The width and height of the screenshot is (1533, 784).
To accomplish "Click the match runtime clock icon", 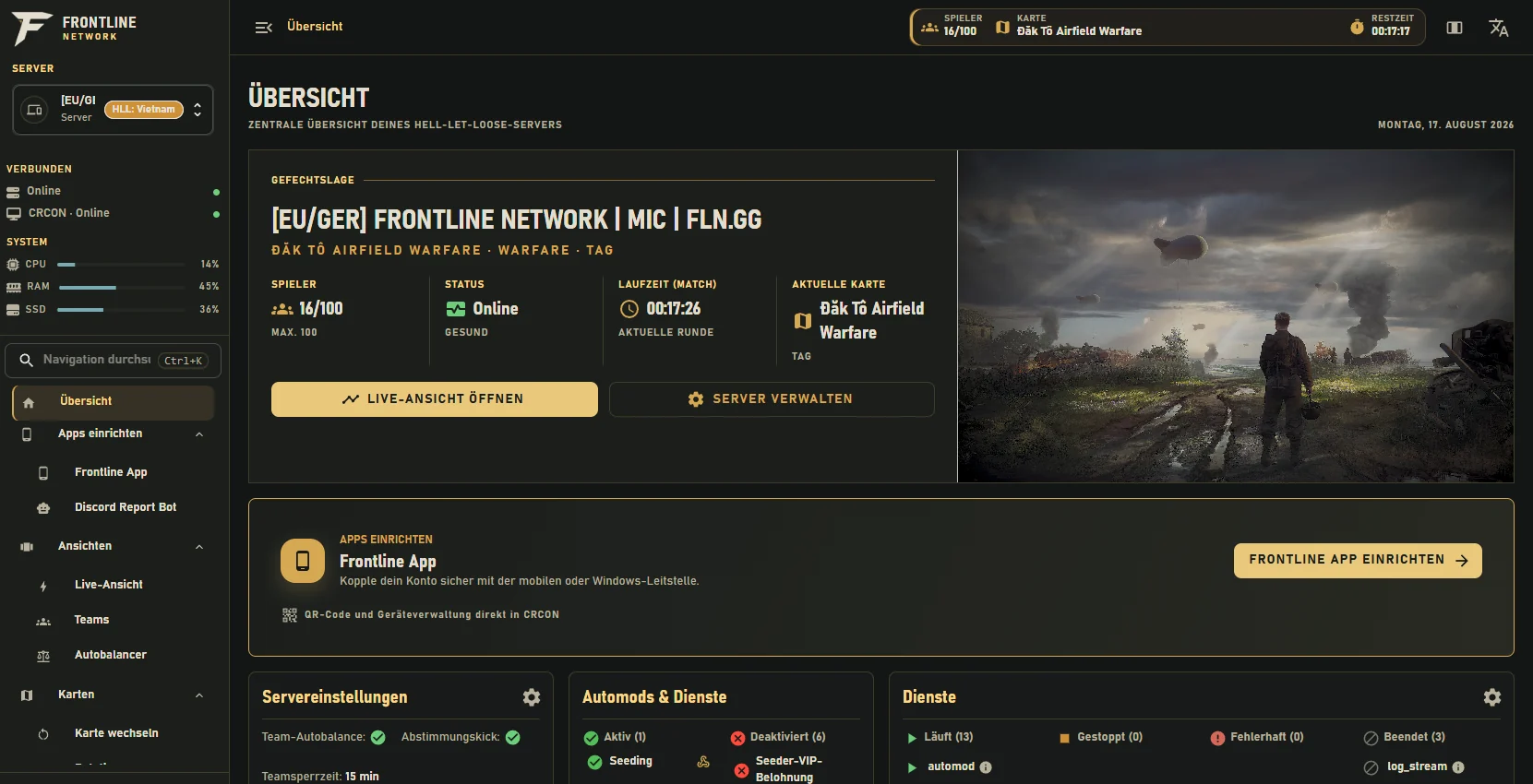I will 629,309.
